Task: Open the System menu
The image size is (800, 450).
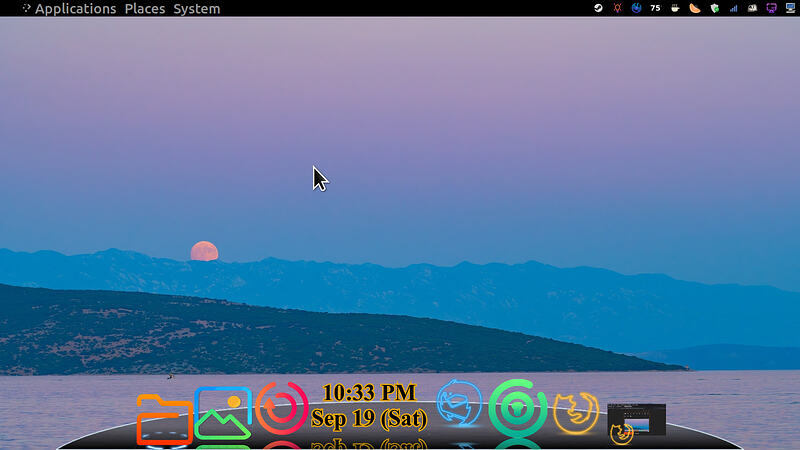Action: tap(197, 9)
